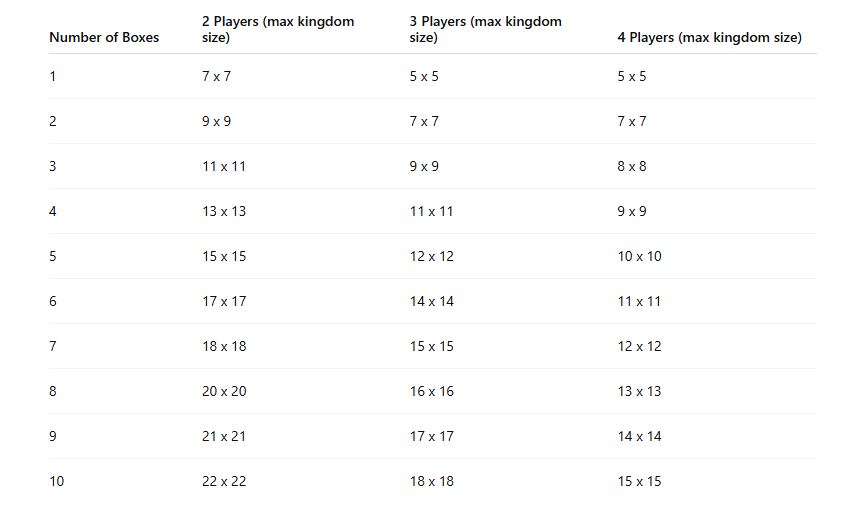Screen dimensions: 849x509
Task: Click the 21 x 21 cell in row 9
Action: coord(224,436)
